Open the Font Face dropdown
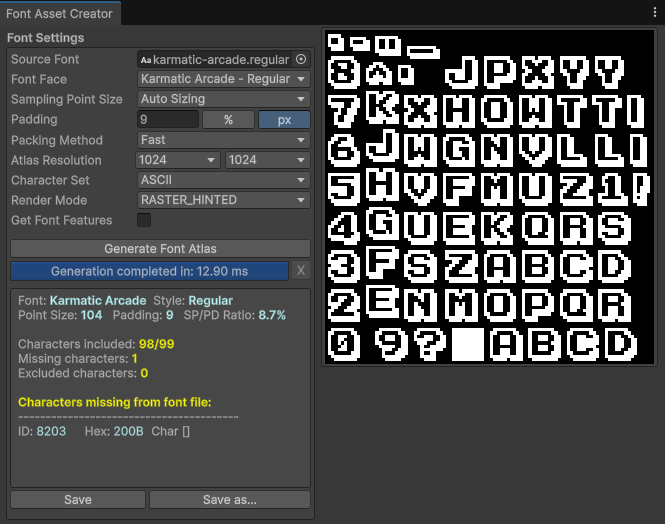665x524 pixels. [223, 79]
